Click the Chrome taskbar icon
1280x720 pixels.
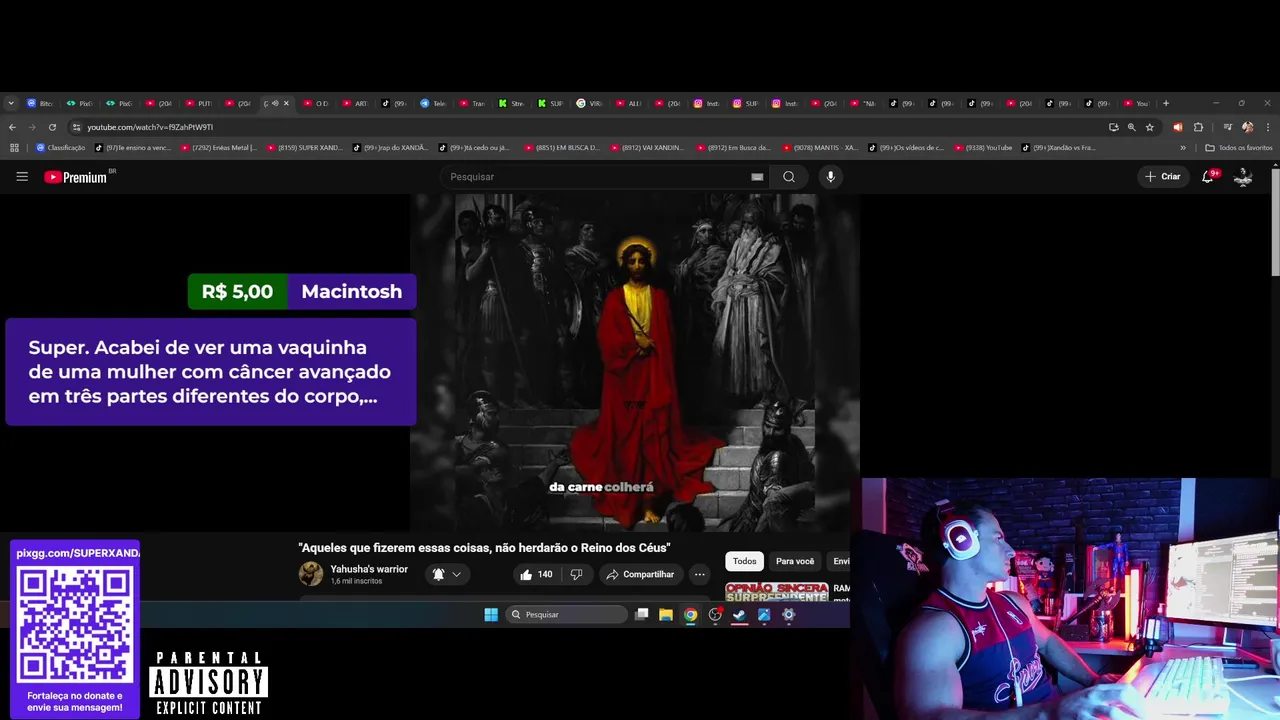pyautogui.click(x=690, y=614)
